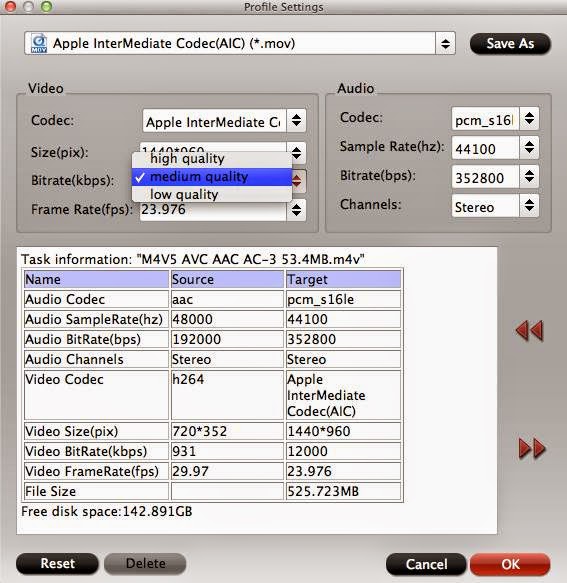Click the Cancel button
Image resolution: width=567 pixels, height=583 pixels.
426,564
